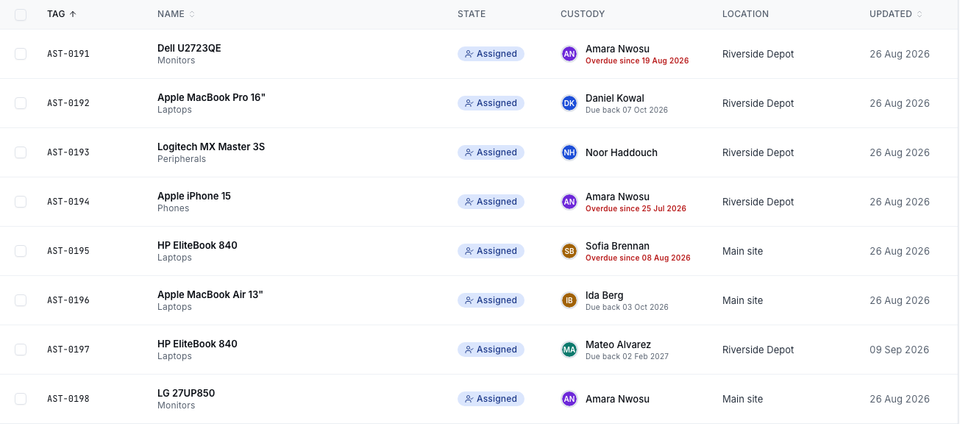
Task: Click the updated date 09 Sep 2026
Action: pyautogui.click(x=899, y=349)
